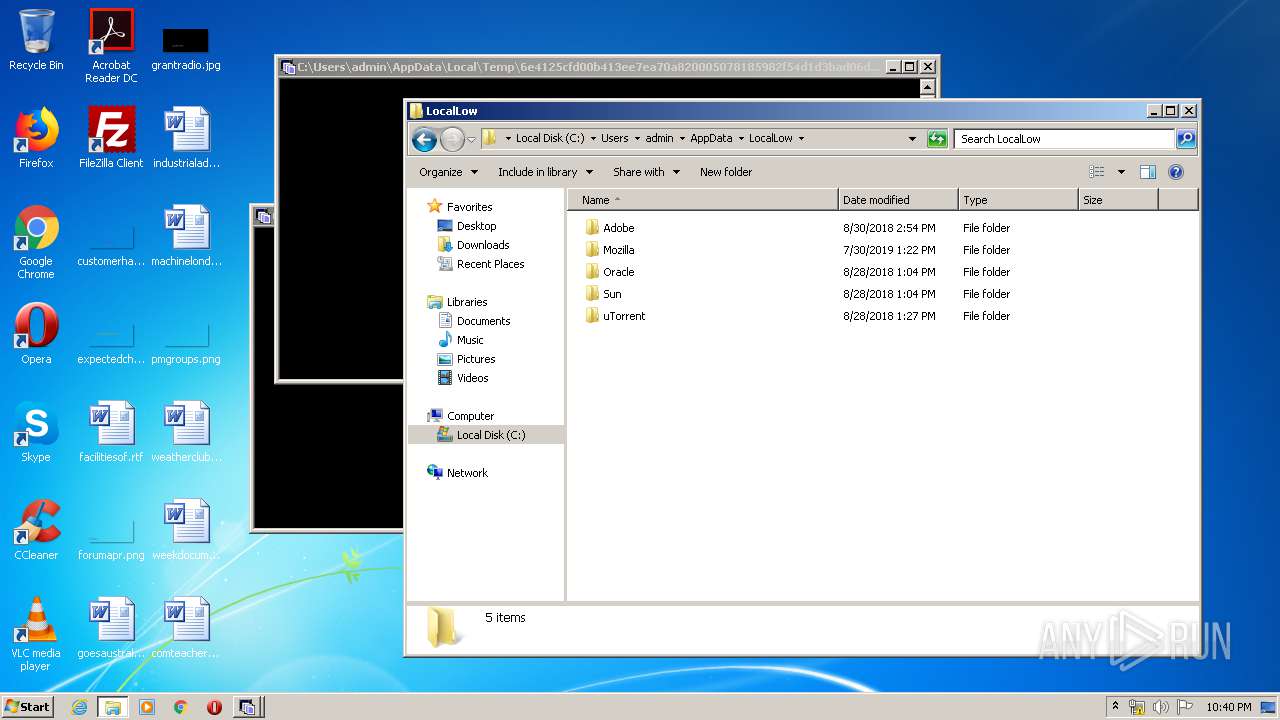The width and height of the screenshot is (1280, 720).
Task: Sort by Type column header
Action: pyautogui.click(x=1018, y=200)
